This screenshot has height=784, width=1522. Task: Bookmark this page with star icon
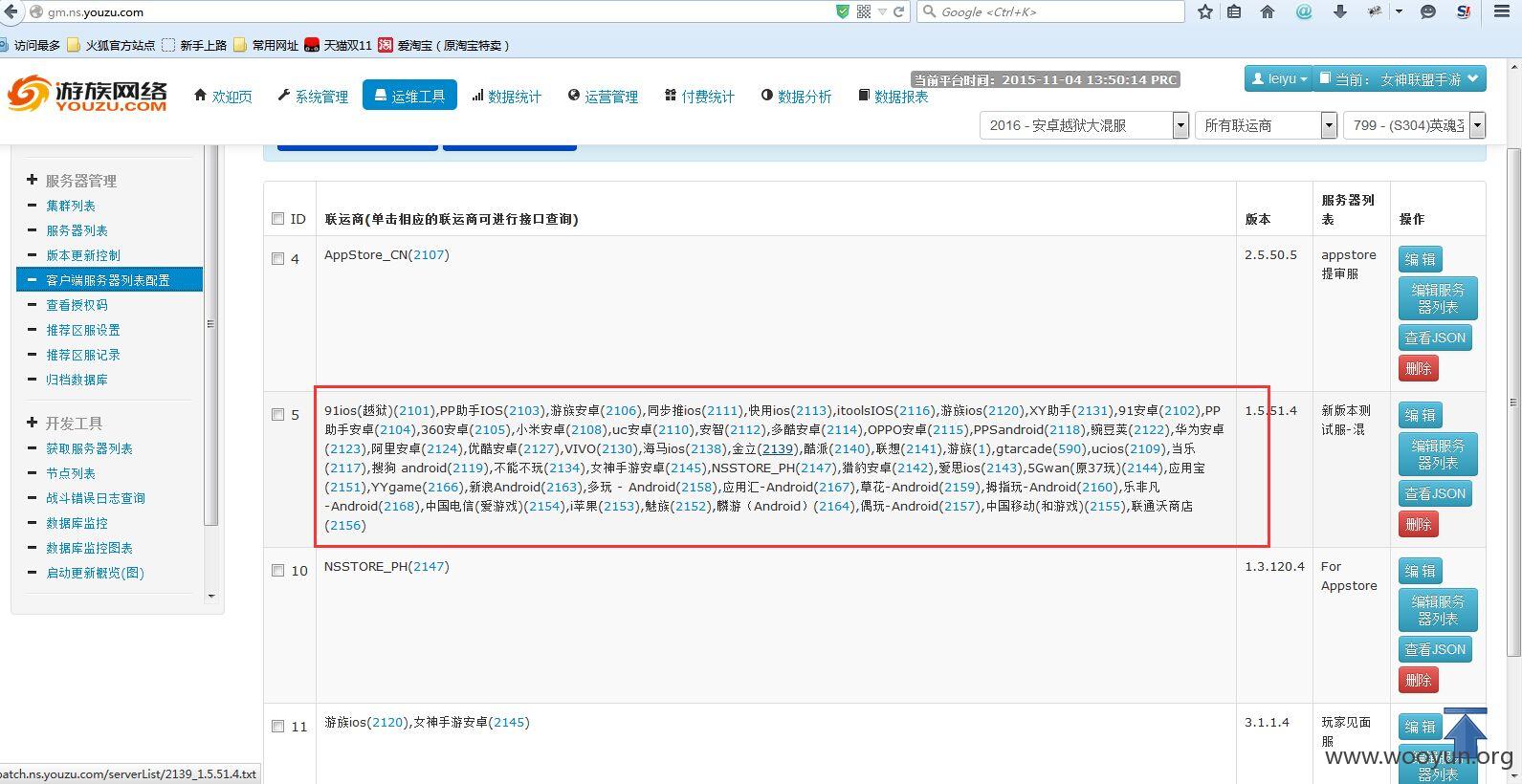[x=1205, y=11]
